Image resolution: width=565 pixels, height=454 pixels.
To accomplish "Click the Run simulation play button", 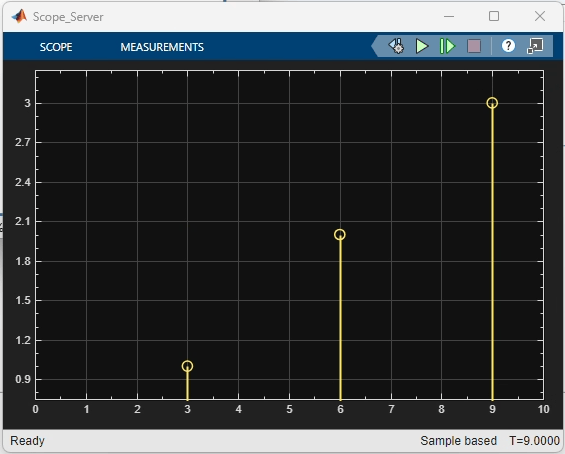I will coord(422,46).
